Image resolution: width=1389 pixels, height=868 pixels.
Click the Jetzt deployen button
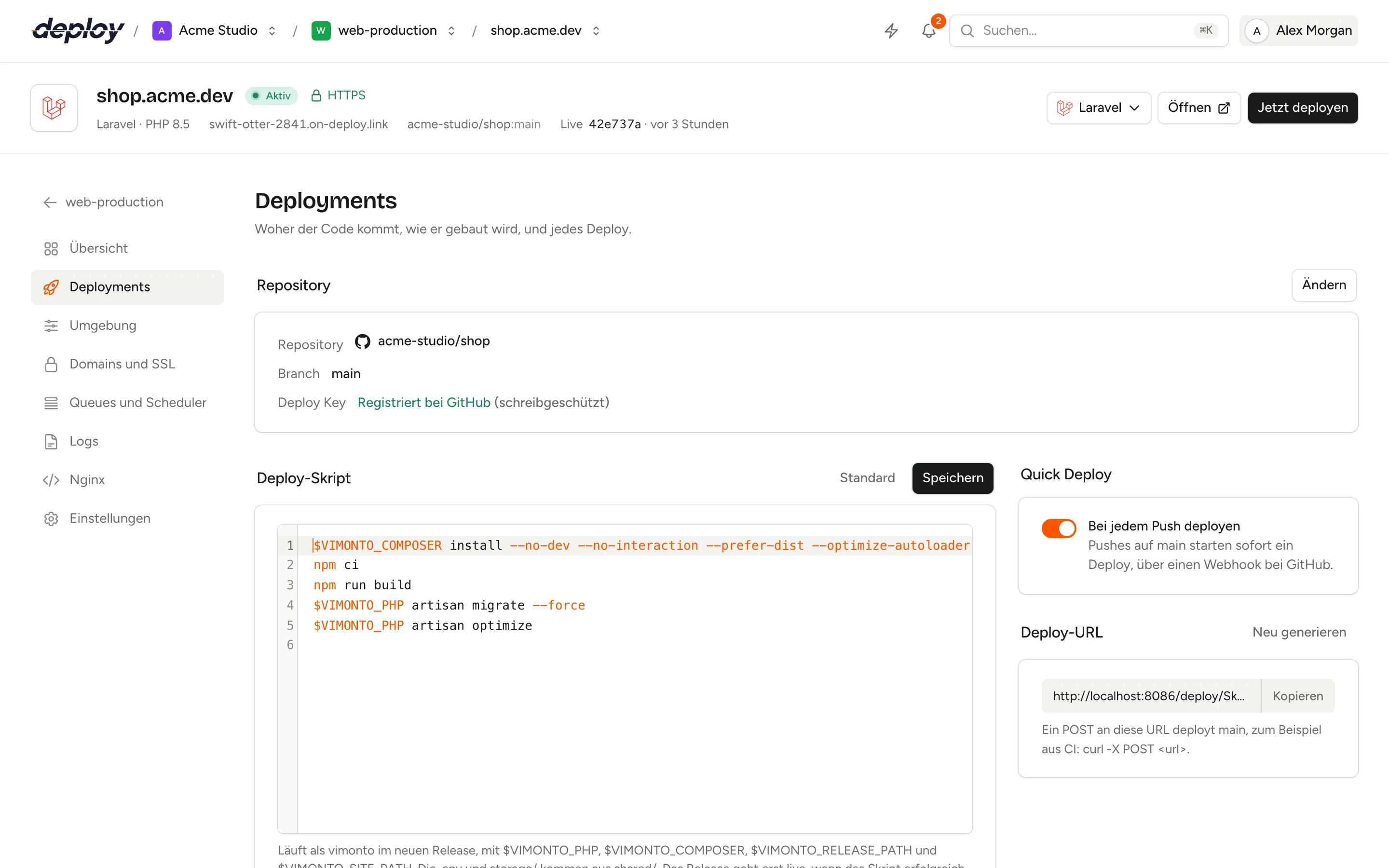[1302, 108]
